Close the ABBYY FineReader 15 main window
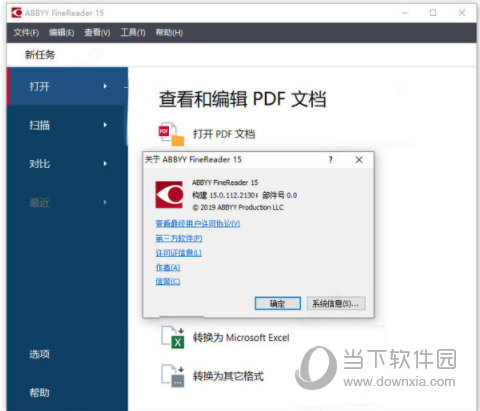480x411 pixels. coord(462,13)
